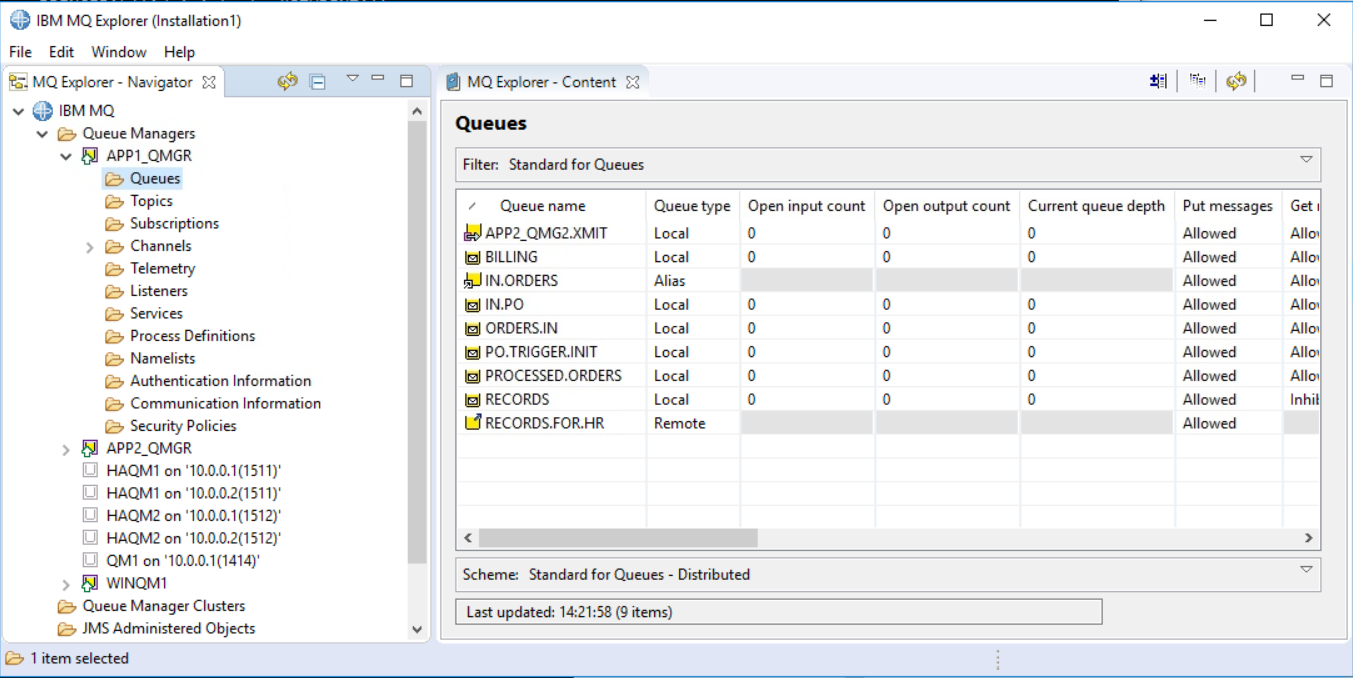Select the Services folder
This screenshot has height=678, width=1353.
click(x=143, y=313)
